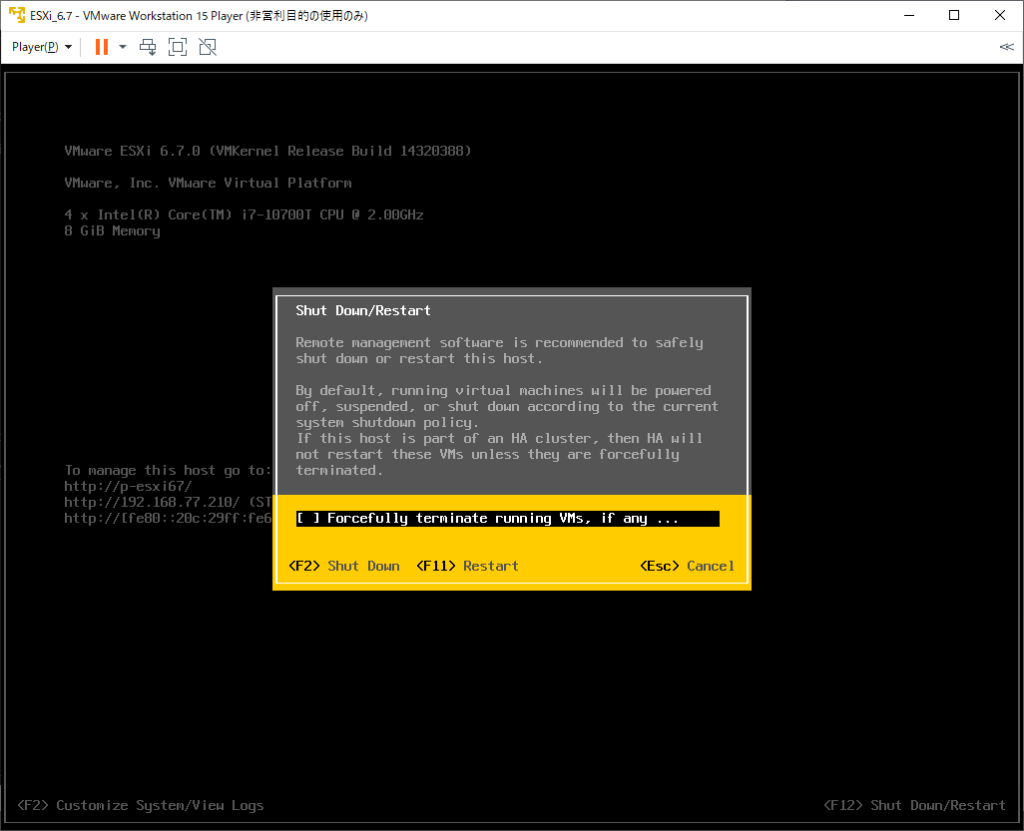
Task: Minimize the VMware Player window
Action: pos(909,16)
